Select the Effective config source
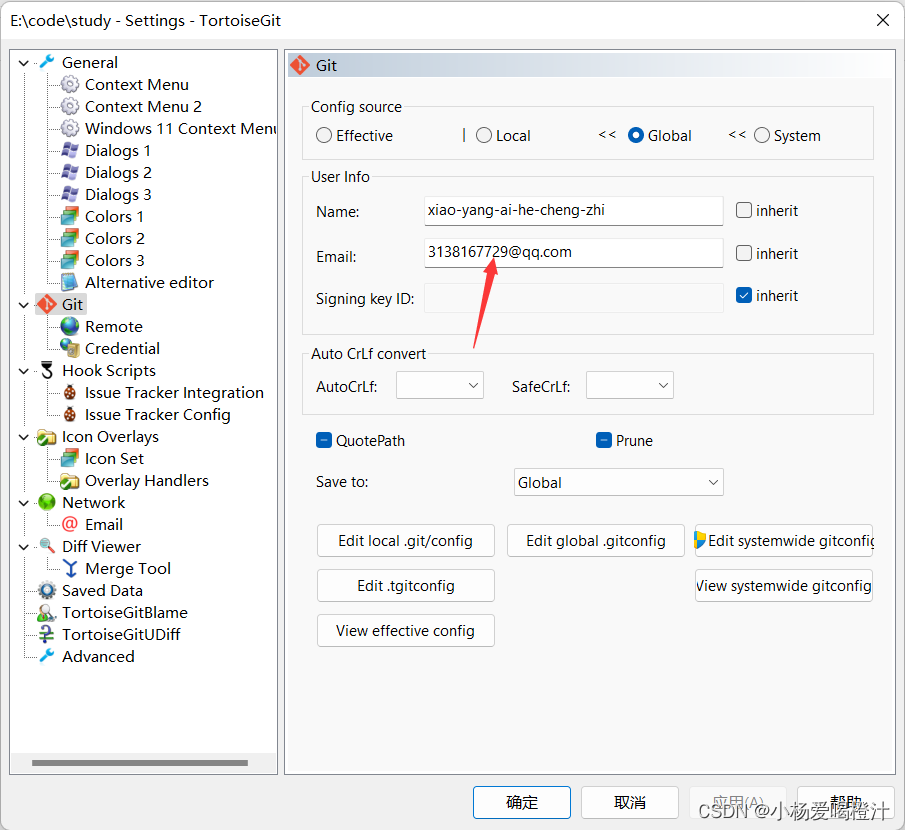Image resolution: width=905 pixels, height=830 pixels. pos(324,135)
